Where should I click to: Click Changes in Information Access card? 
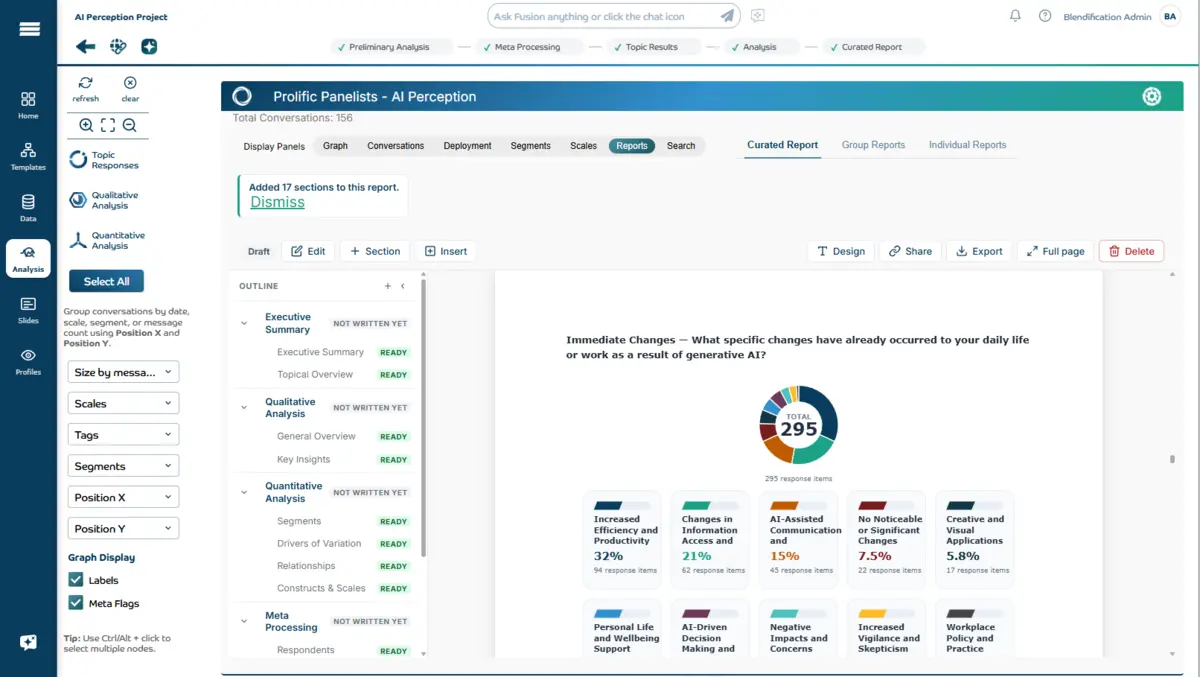click(710, 537)
